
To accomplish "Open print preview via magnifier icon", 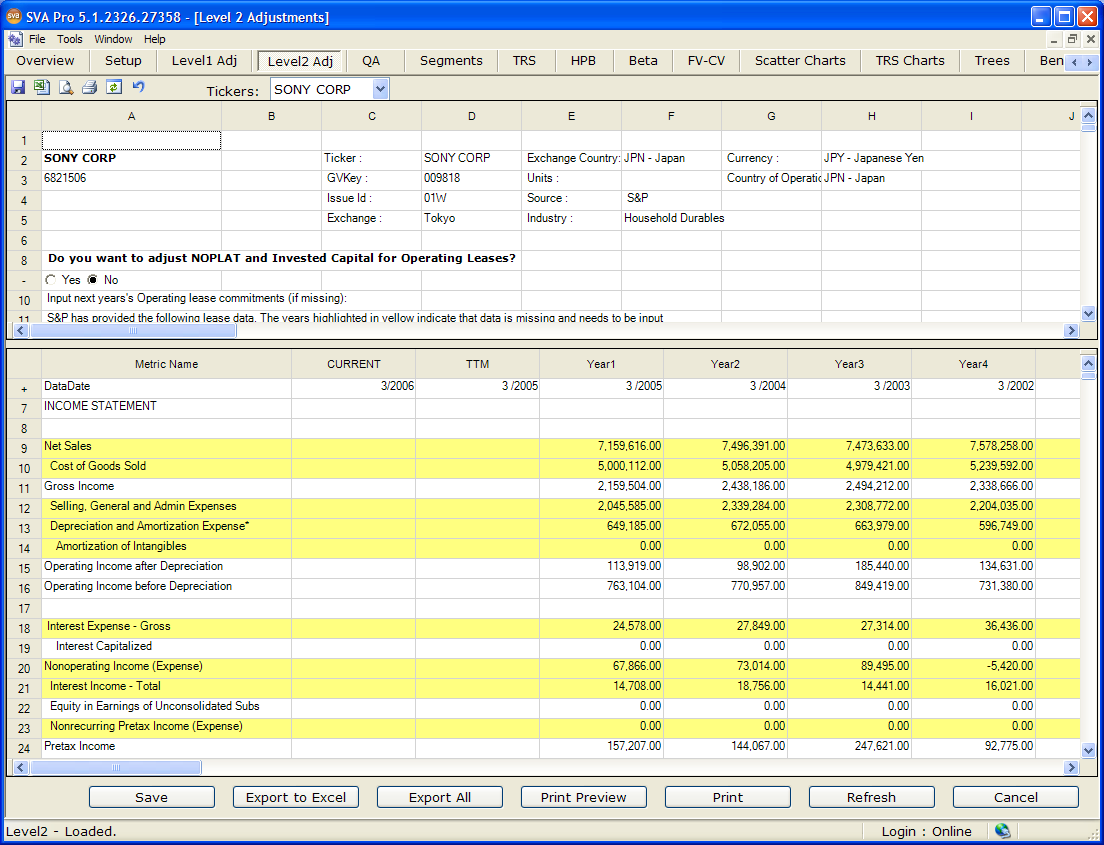I will [x=66, y=88].
